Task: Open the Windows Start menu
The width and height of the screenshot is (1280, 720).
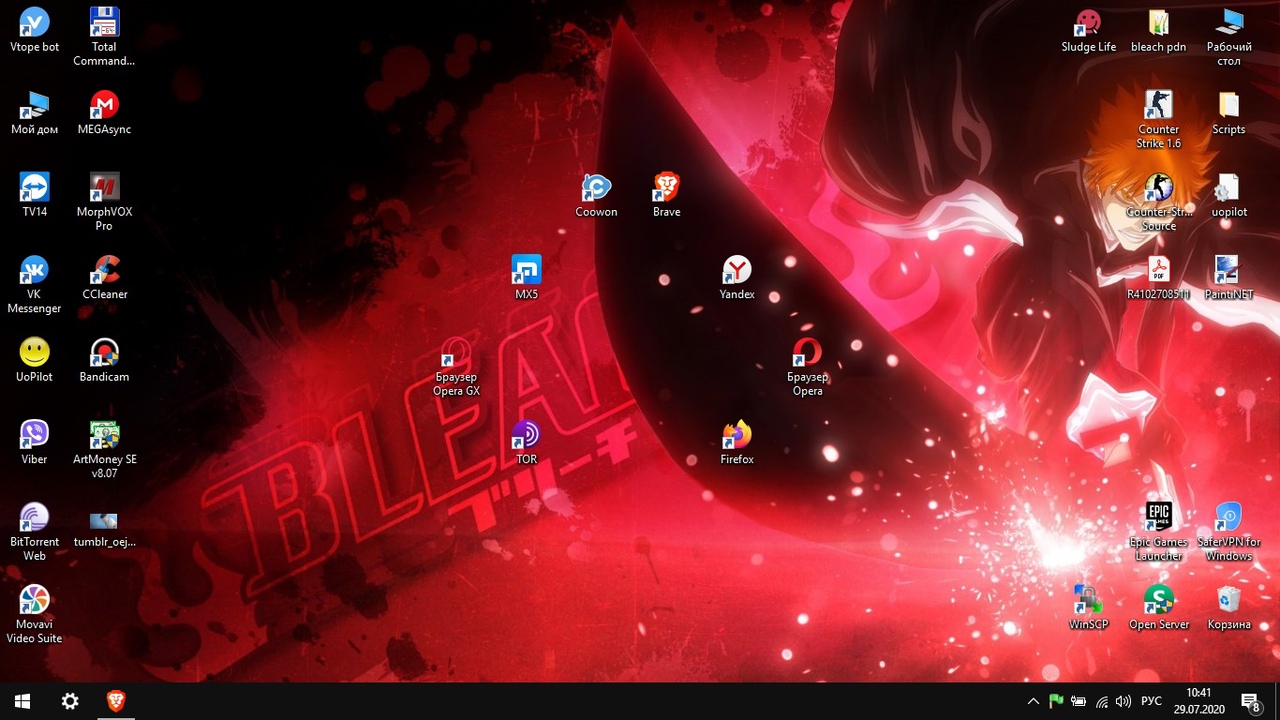Action: pos(22,701)
